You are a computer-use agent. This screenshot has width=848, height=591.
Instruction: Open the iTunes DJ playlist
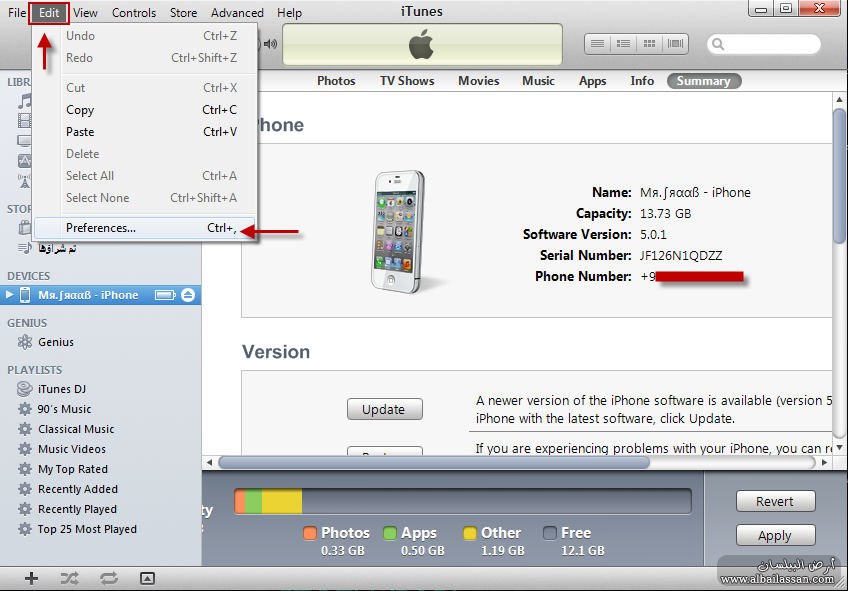click(x=62, y=389)
